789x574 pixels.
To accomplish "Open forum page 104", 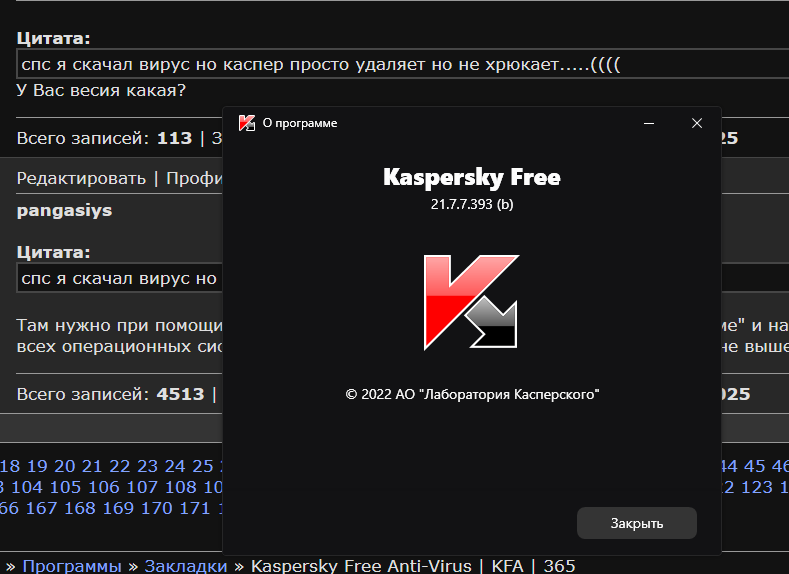I will point(29,487).
